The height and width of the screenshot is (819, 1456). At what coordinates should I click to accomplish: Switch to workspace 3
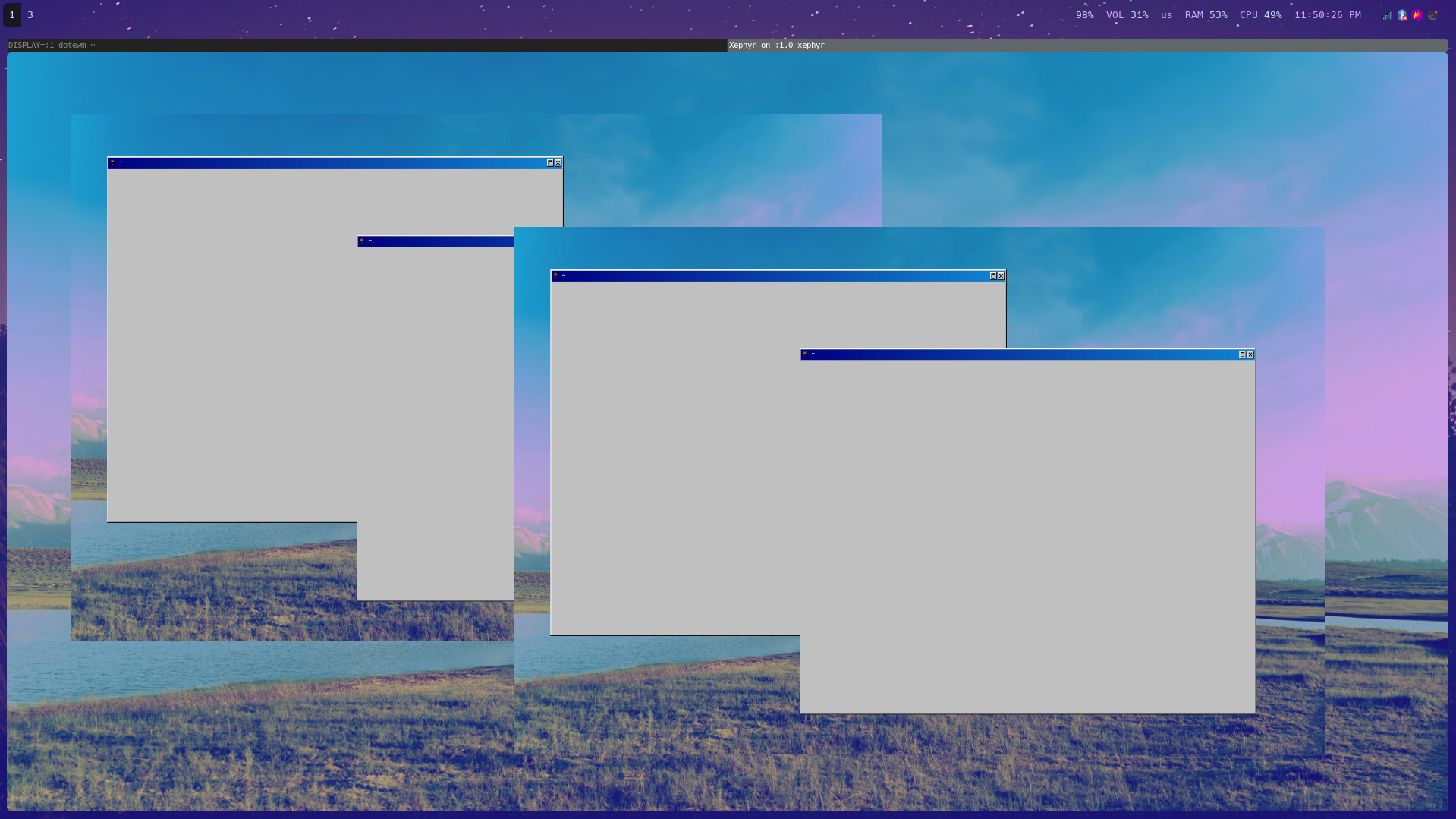tap(30, 15)
